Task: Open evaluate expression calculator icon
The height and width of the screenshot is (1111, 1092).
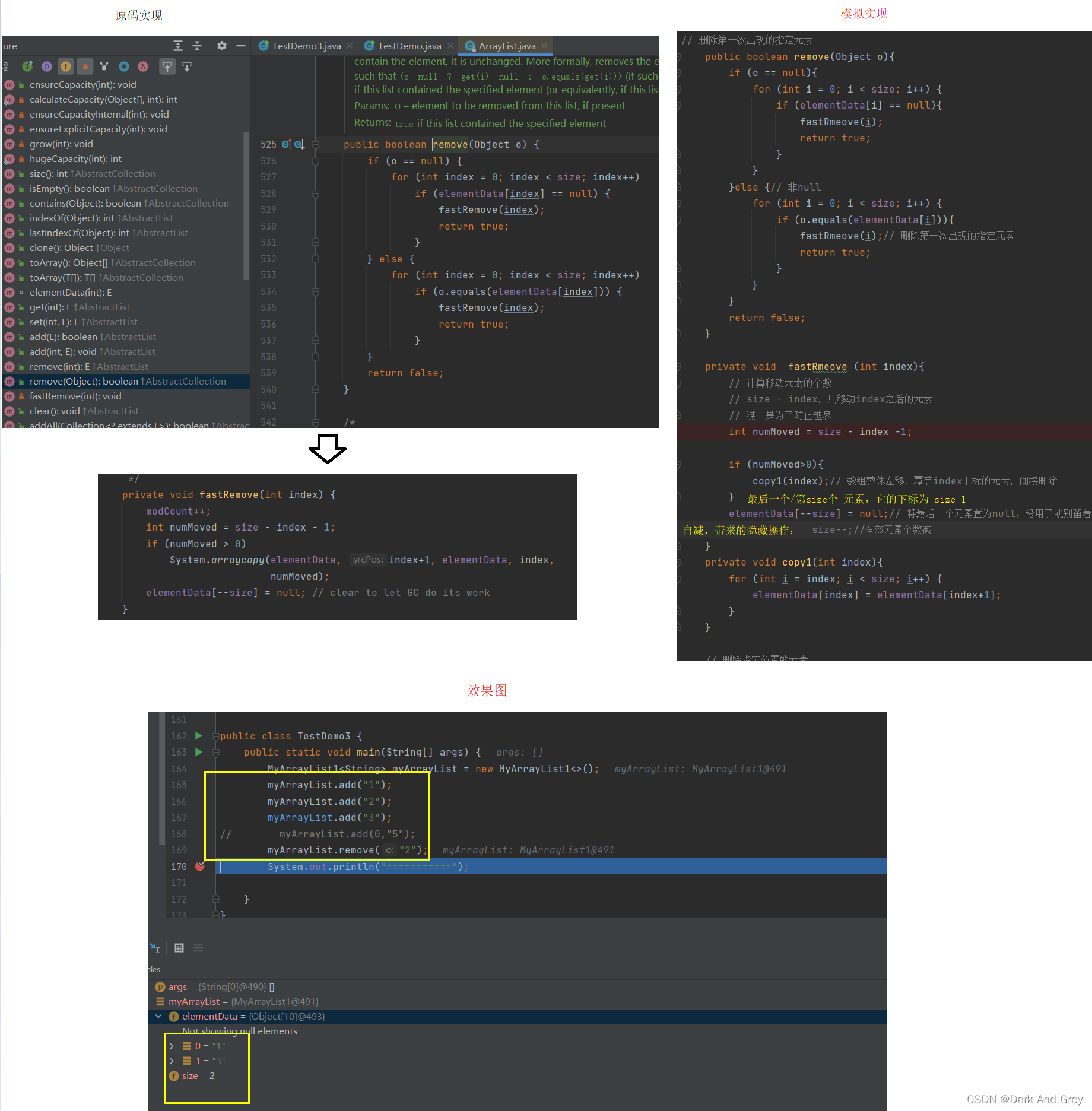Action: pos(179,948)
